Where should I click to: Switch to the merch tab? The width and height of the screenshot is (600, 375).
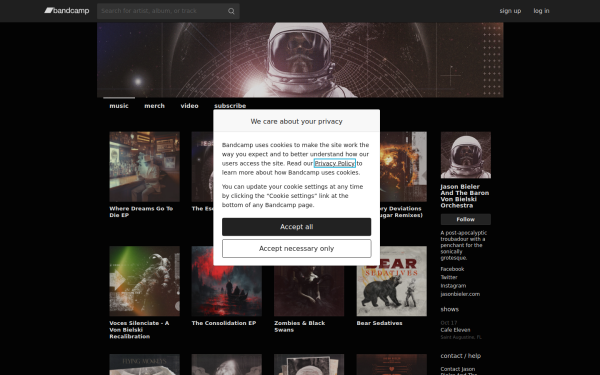coord(155,106)
